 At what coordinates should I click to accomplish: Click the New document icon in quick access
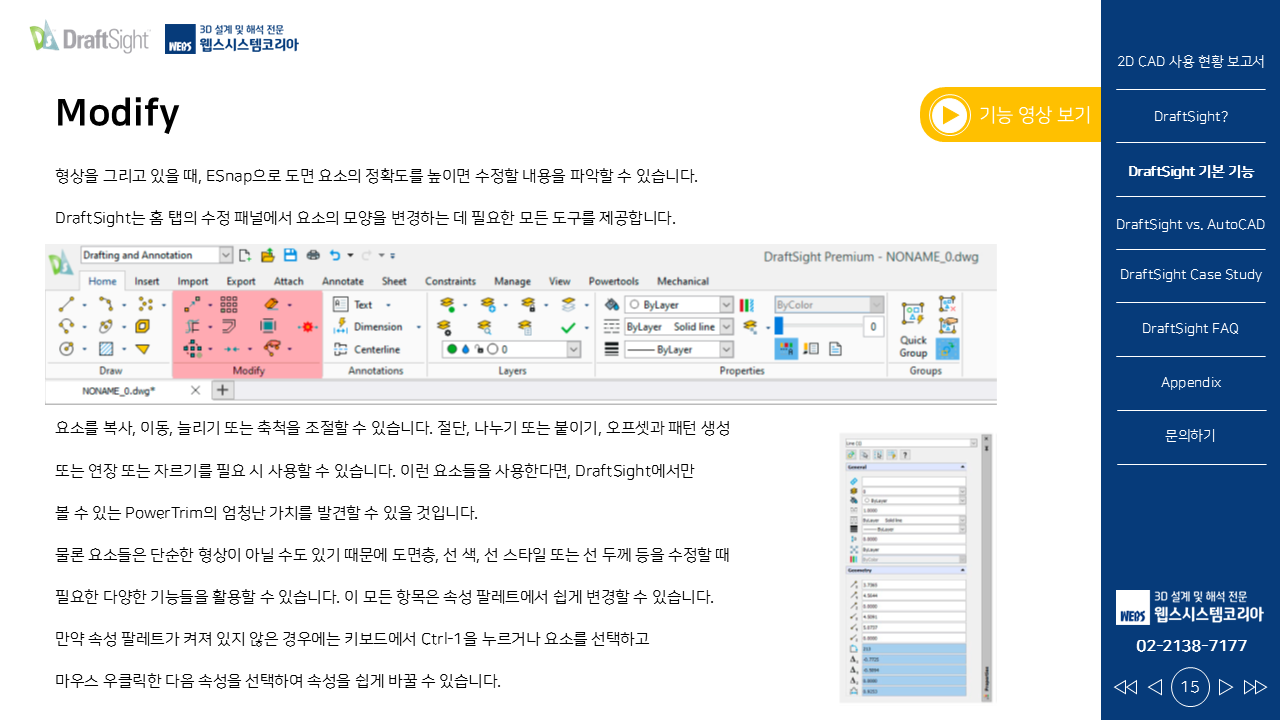244,256
